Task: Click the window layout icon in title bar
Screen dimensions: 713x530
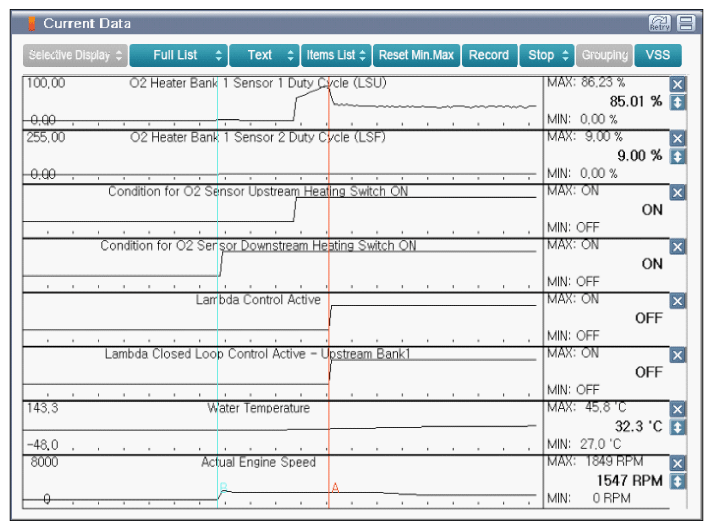Action: (686, 23)
